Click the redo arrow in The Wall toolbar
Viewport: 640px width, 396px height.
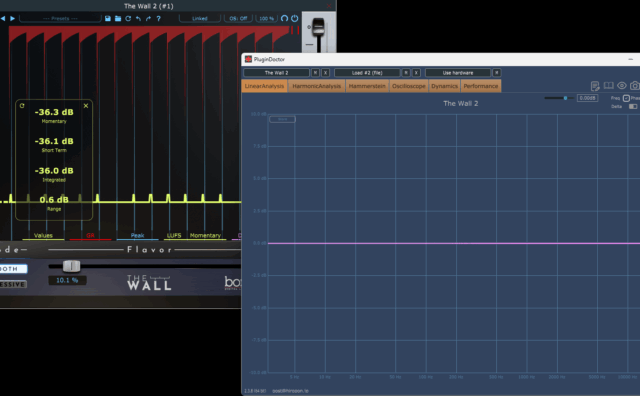click(148, 18)
